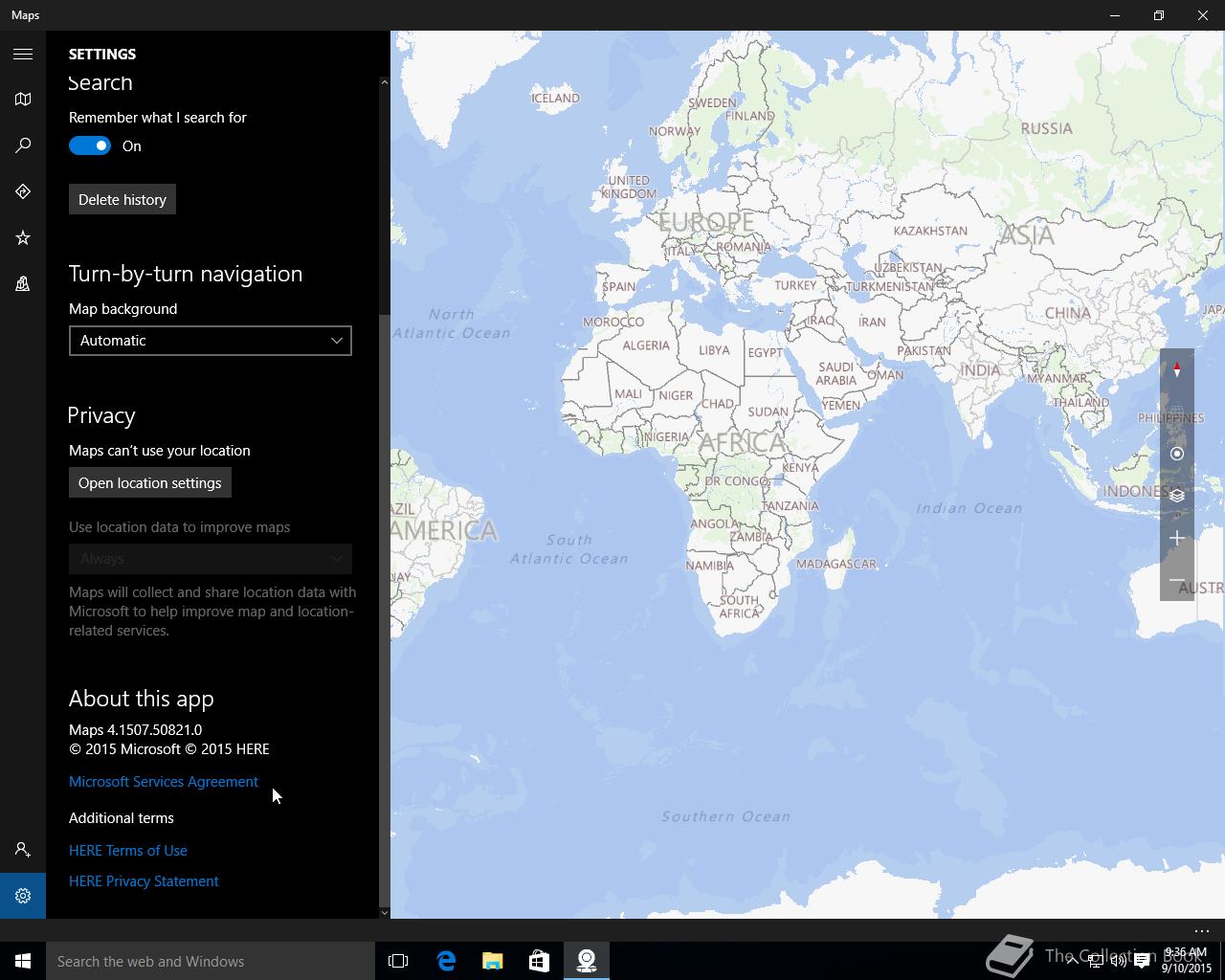
Task: Switch to the Map view icon
Action: [x=23, y=100]
